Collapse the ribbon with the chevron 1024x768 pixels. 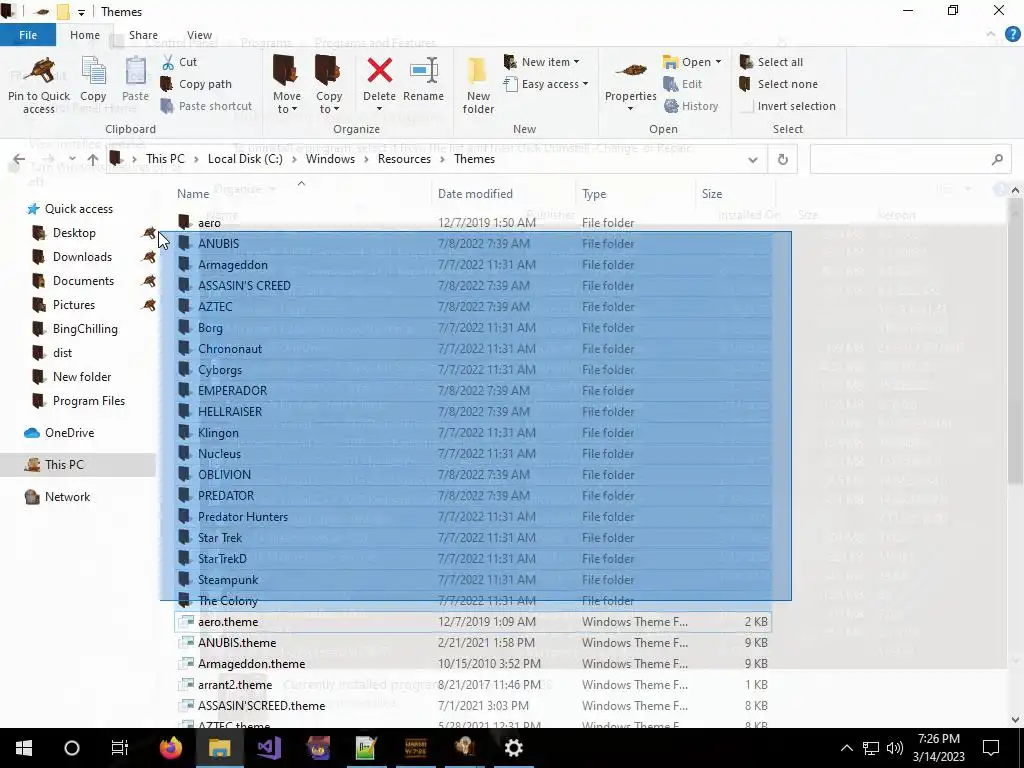991,35
